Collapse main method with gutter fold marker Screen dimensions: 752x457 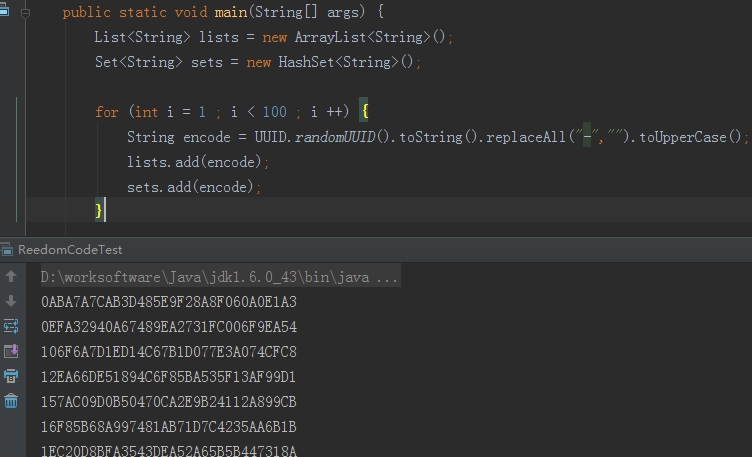click(25, 13)
